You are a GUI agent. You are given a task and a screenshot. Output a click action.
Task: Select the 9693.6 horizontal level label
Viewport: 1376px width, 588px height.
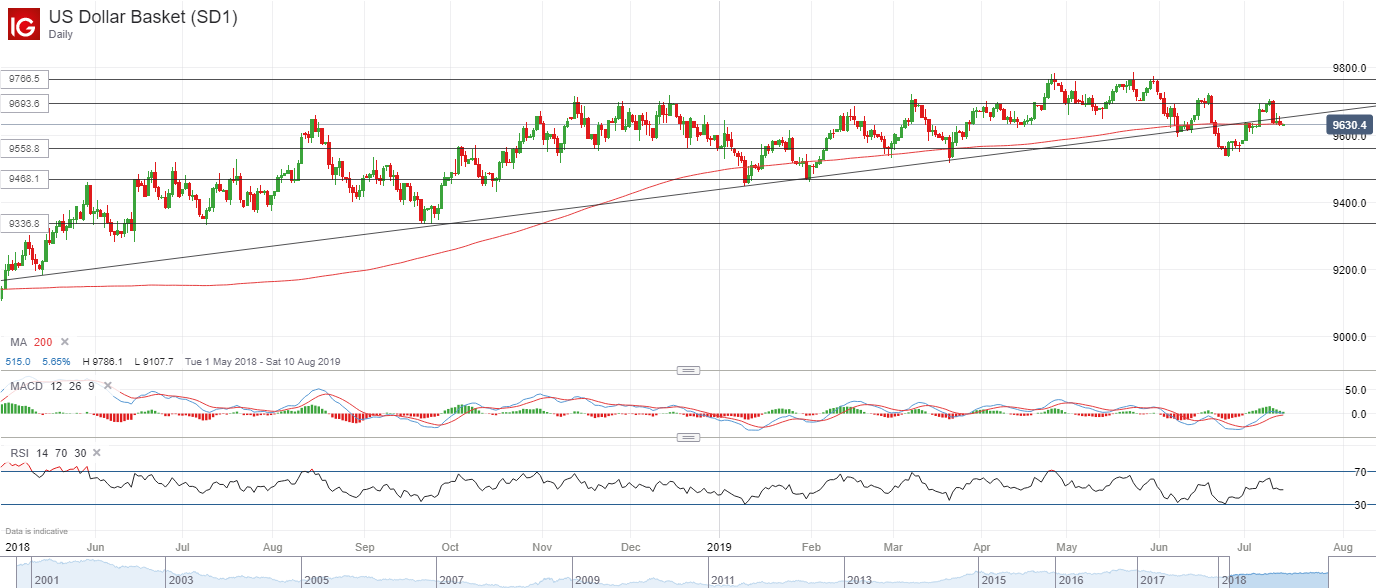coord(24,103)
